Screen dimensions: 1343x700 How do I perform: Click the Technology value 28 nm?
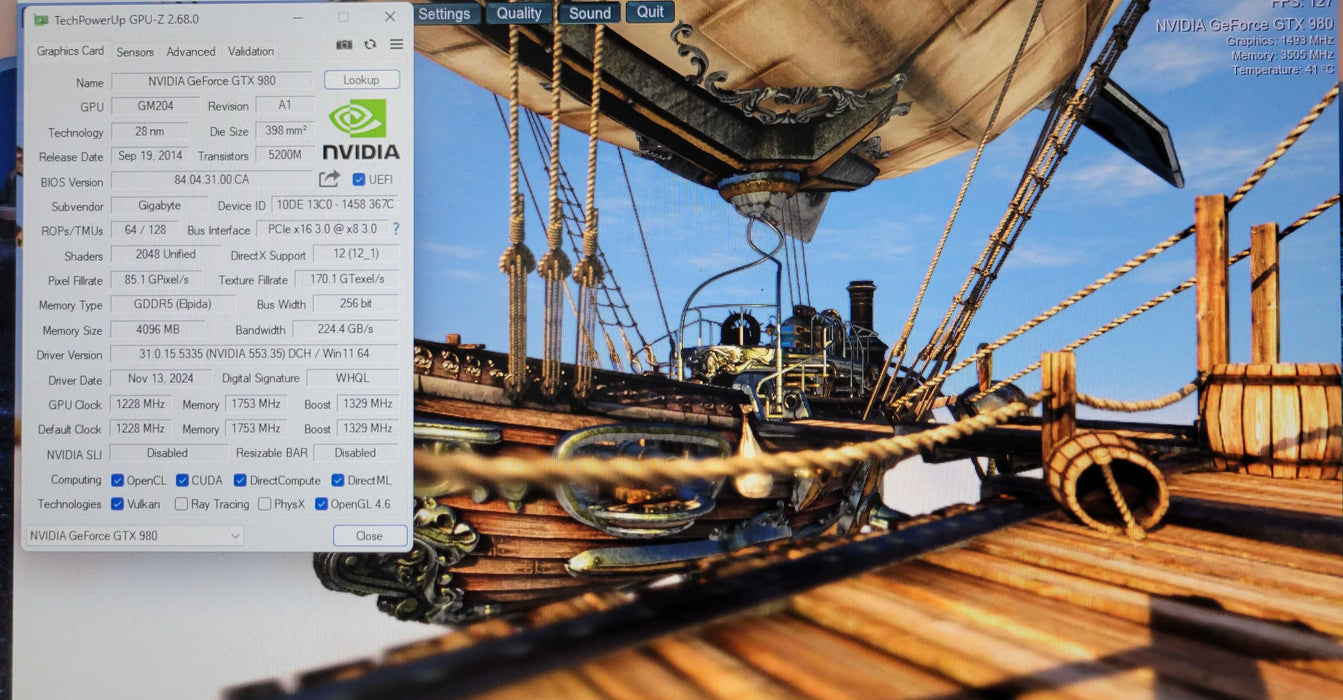click(x=149, y=131)
